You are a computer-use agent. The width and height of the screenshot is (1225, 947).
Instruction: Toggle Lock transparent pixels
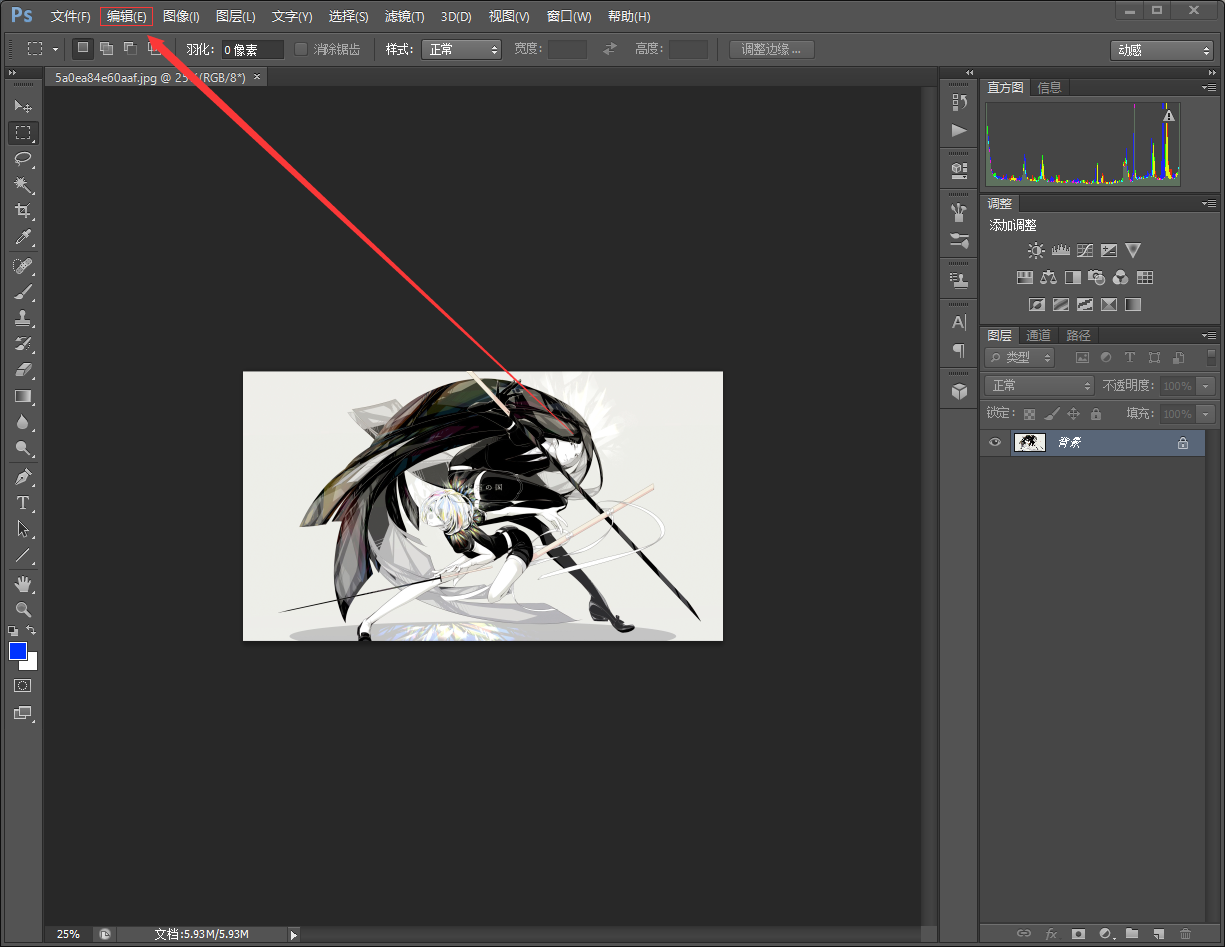pyautogui.click(x=1029, y=414)
